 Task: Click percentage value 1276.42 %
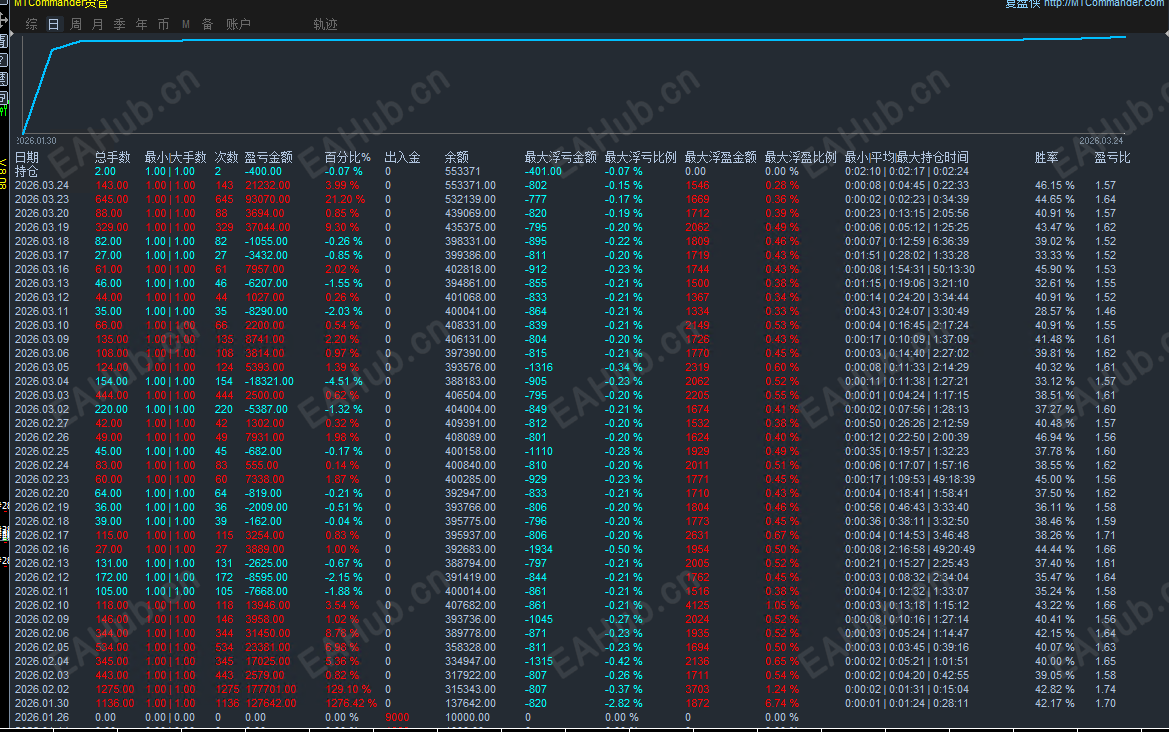point(351,704)
